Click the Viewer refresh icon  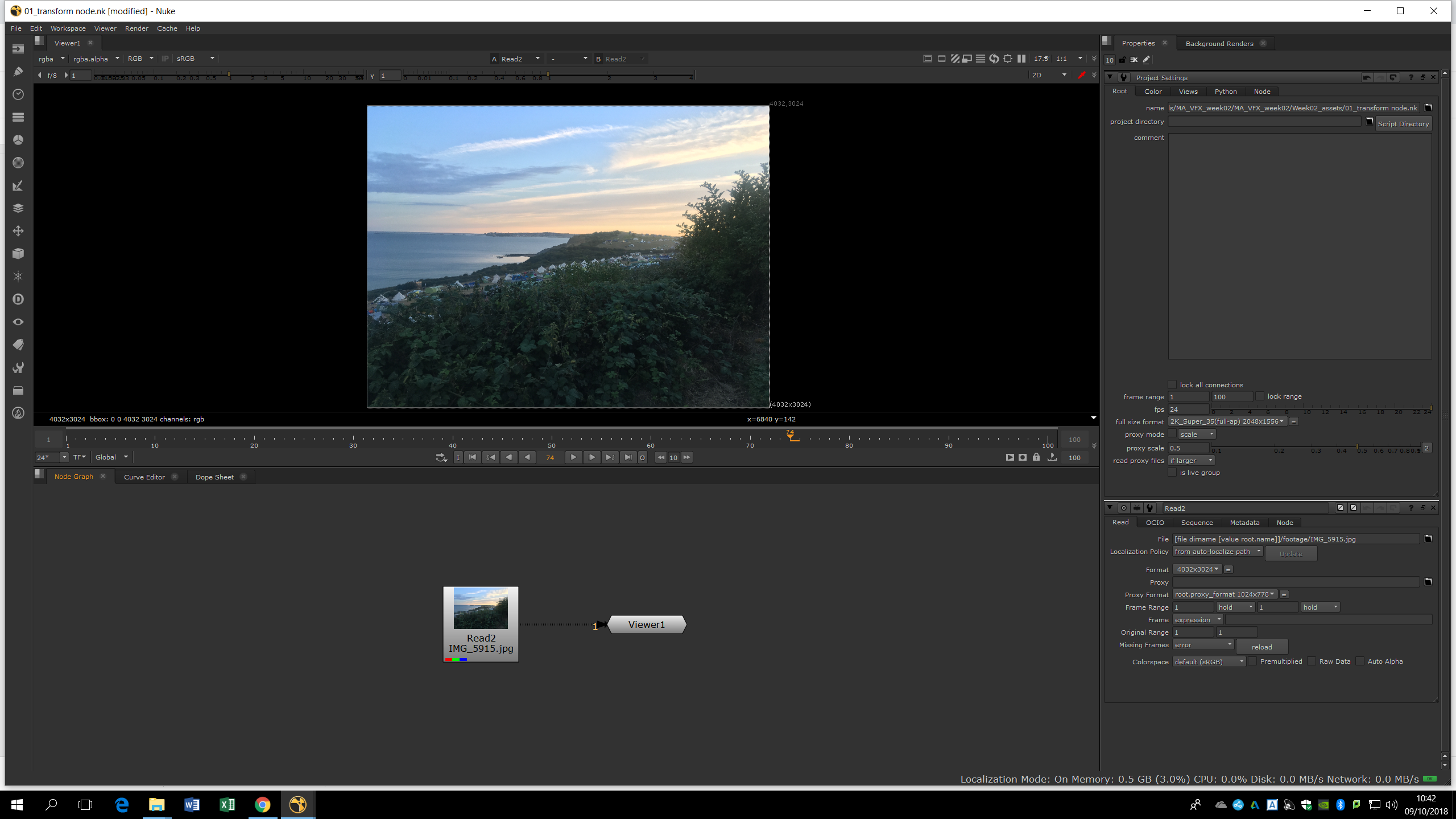(994, 59)
